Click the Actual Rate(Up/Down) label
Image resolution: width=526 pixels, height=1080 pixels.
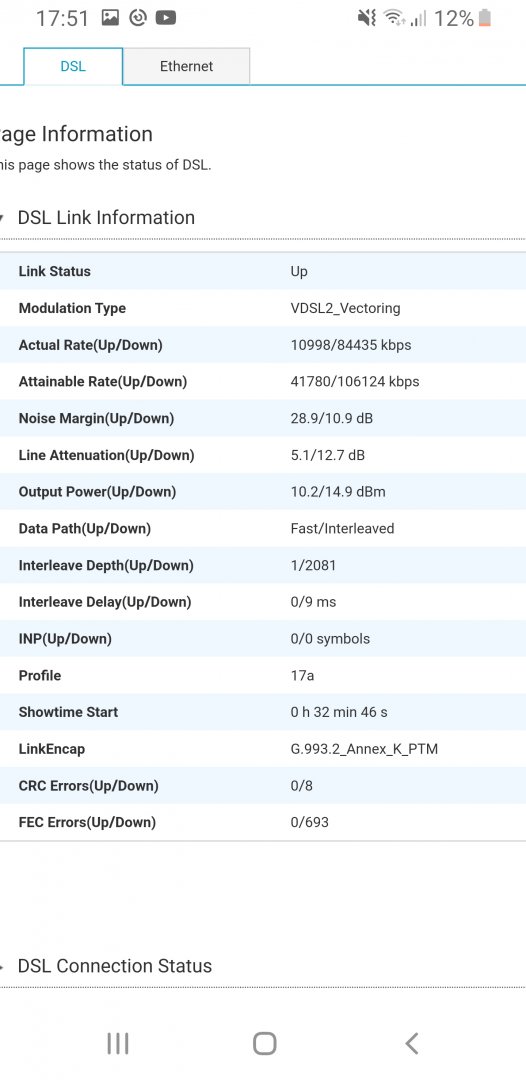pyautogui.click(x=90, y=345)
